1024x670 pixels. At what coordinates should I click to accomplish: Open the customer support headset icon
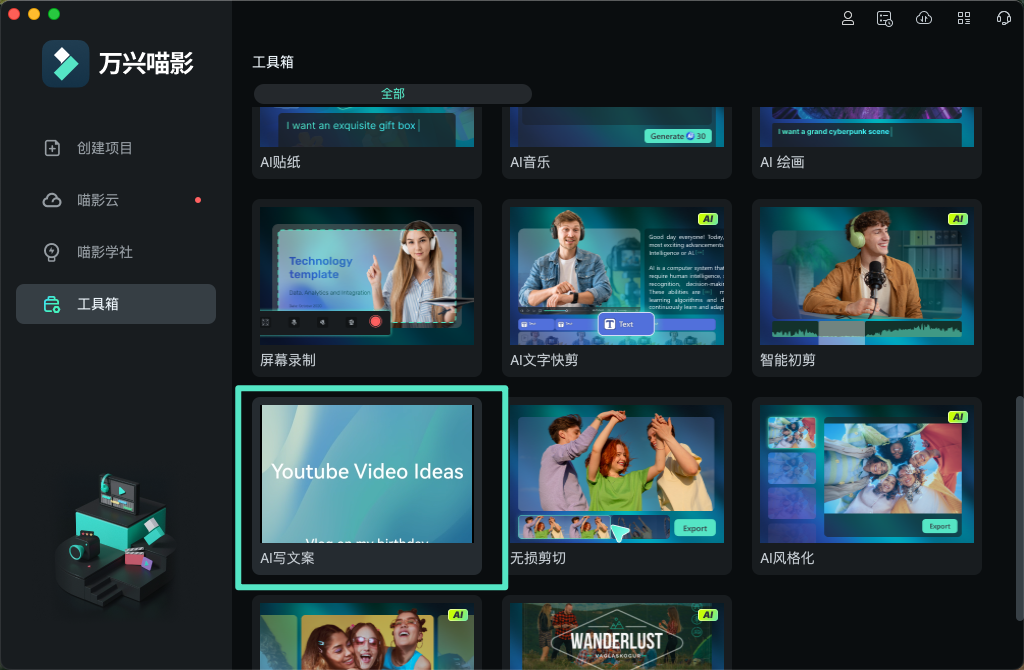[1004, 18]
